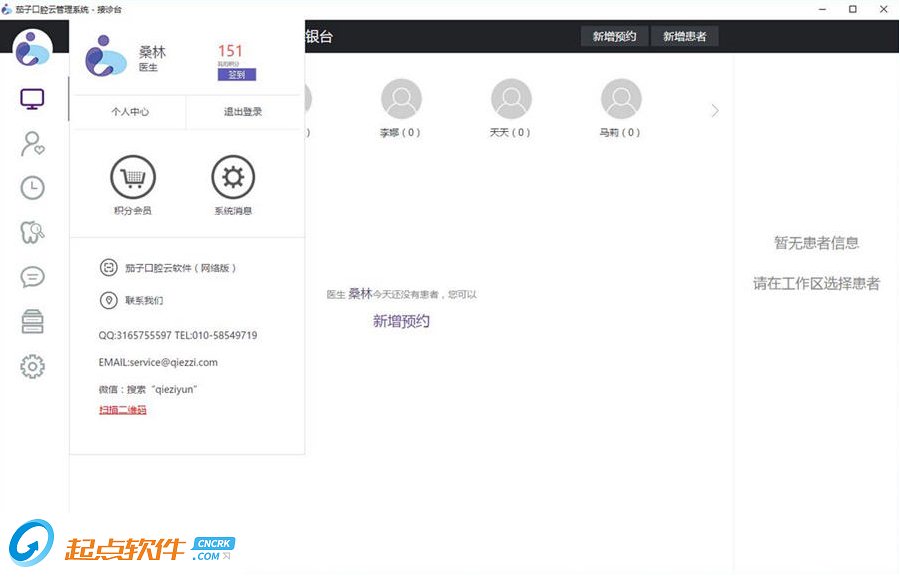Click the 新增患者 header button

(685, 36)
